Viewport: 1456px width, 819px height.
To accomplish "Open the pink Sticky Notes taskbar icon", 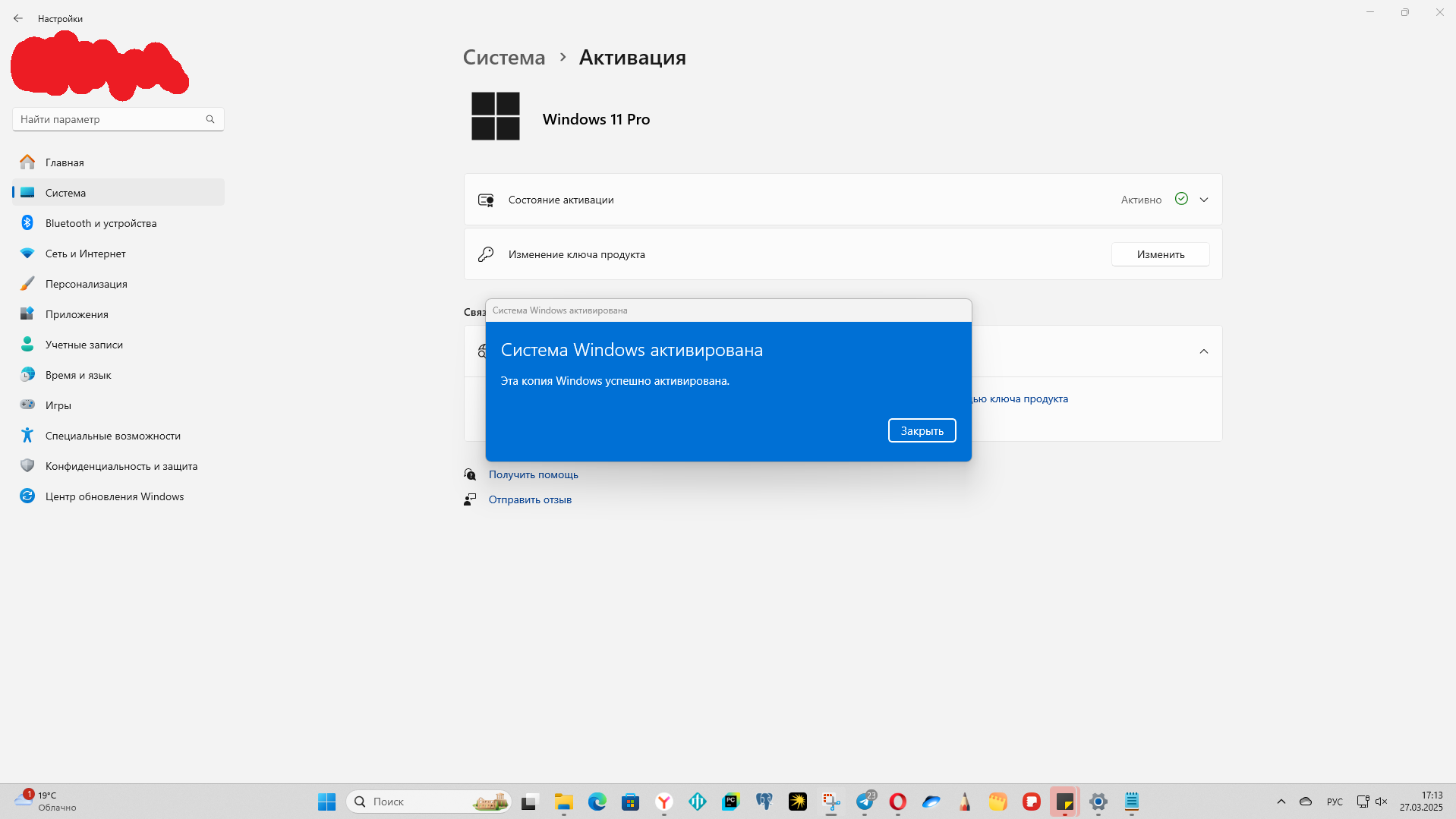I will 1065,802.
